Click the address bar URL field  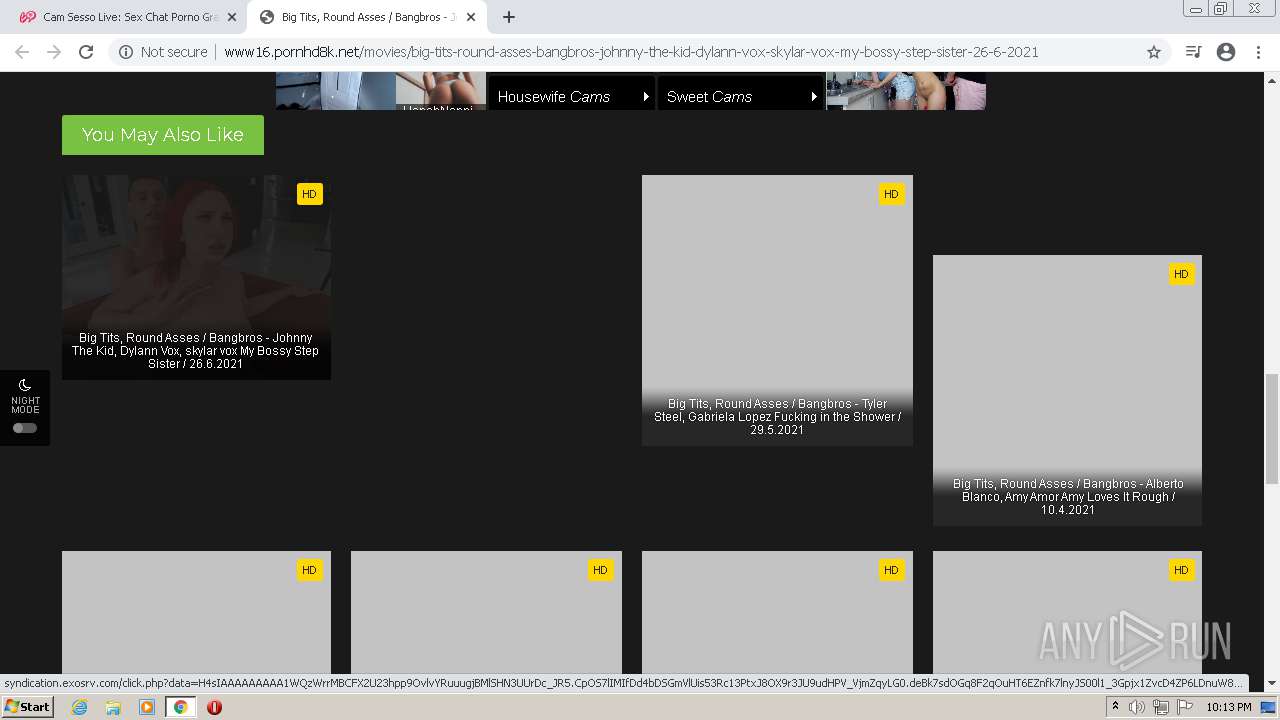coord(631,52)
